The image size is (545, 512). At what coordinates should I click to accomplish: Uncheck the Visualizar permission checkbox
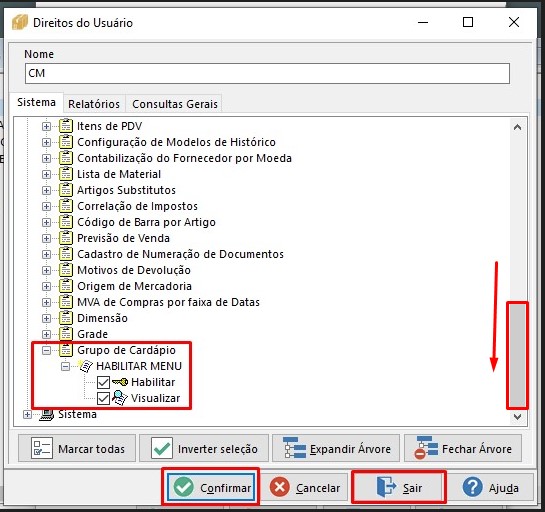[103, 398]
